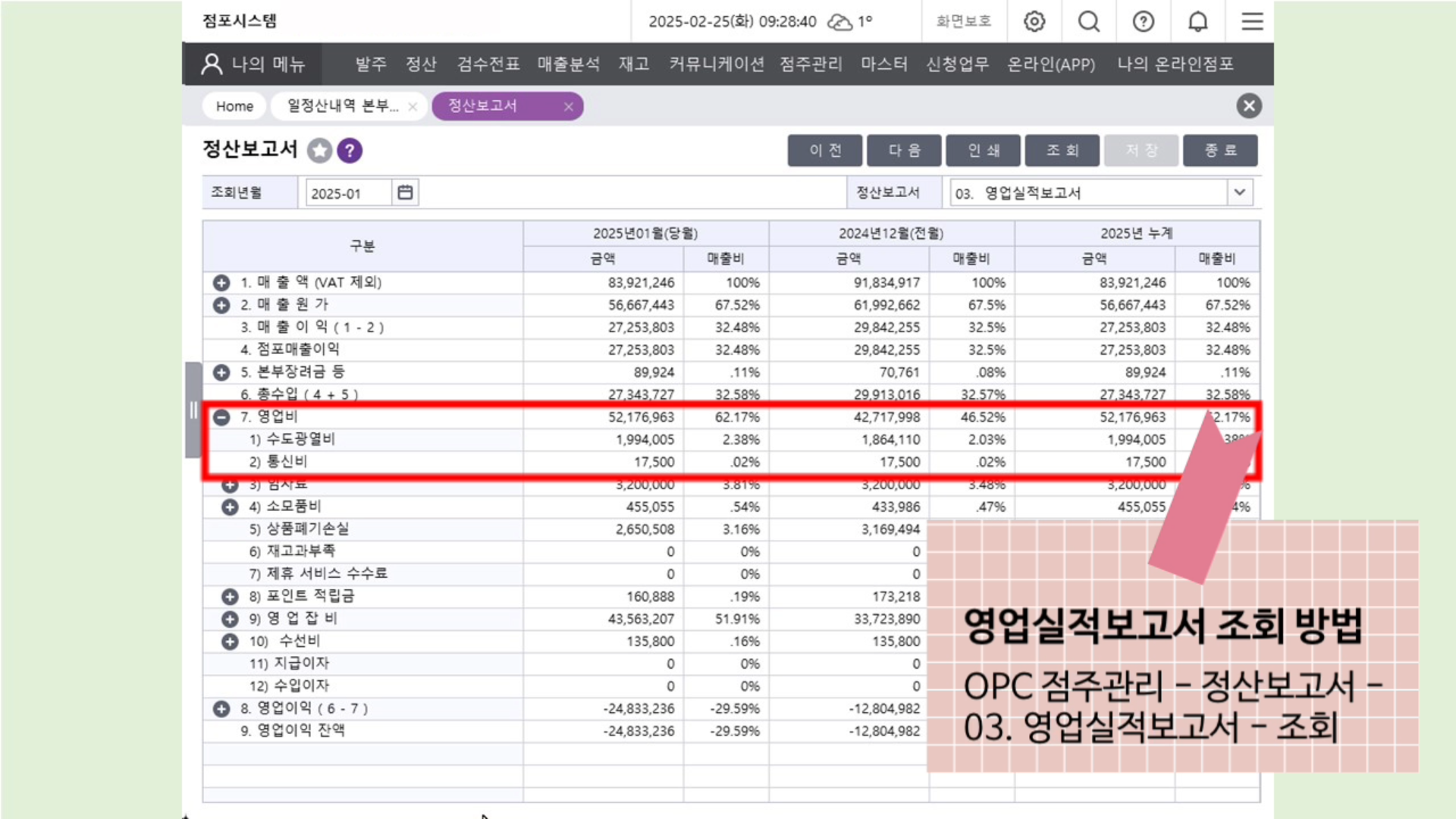Expand the 5. 본부장려금 등 row

click(221, 372)
